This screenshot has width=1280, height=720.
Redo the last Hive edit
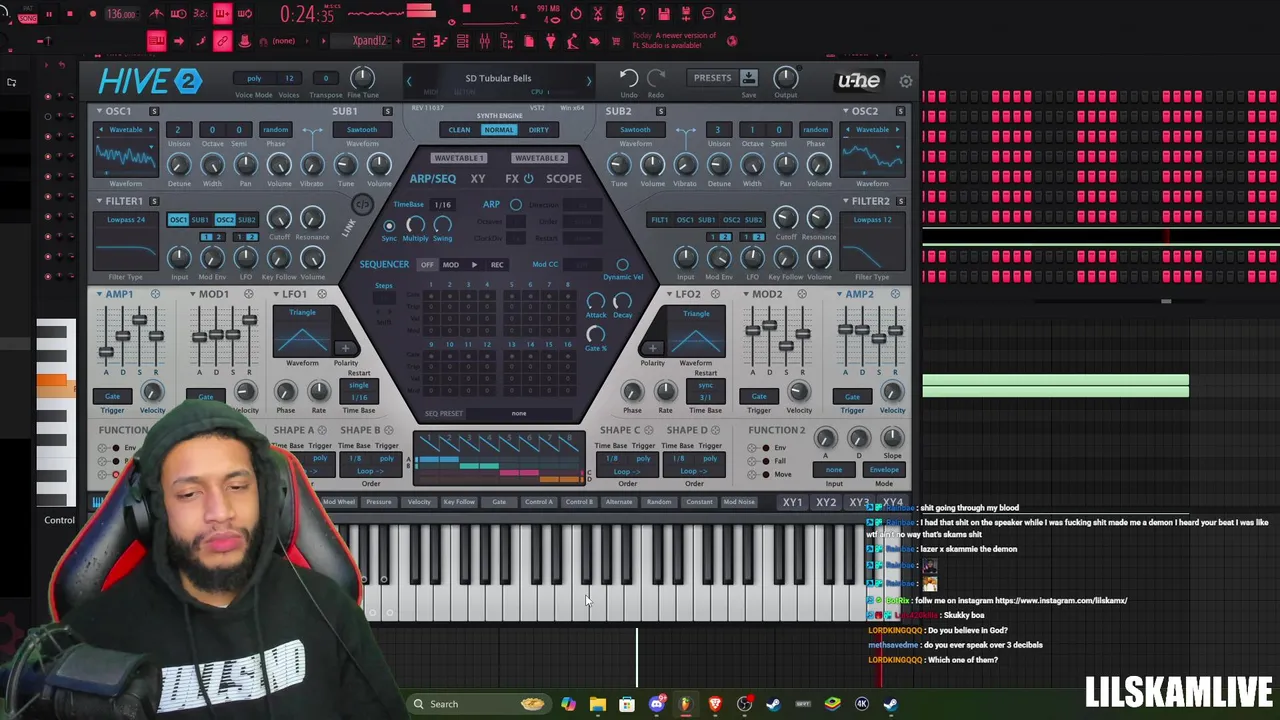tap(656, 78)
